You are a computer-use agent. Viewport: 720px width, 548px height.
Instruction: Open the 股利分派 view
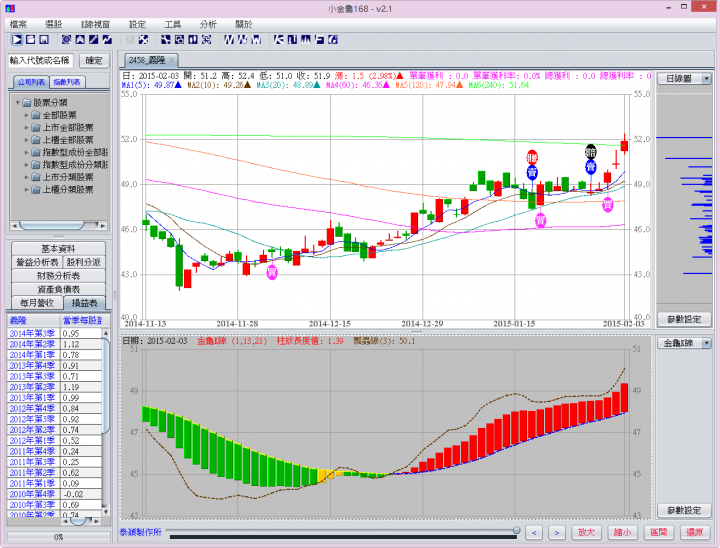tap(84, 262)
